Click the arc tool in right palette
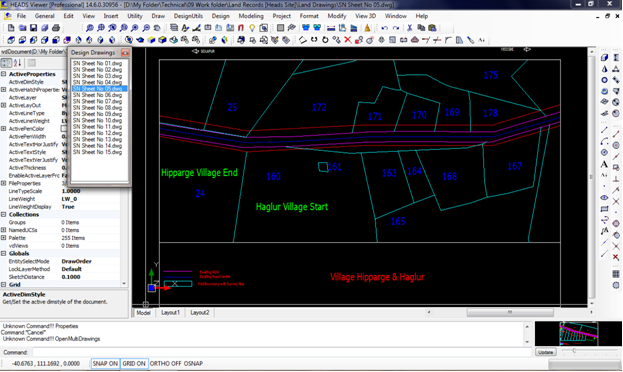This screenshot has width=623, height=372. pyautogui.click(x=604, y=141)
